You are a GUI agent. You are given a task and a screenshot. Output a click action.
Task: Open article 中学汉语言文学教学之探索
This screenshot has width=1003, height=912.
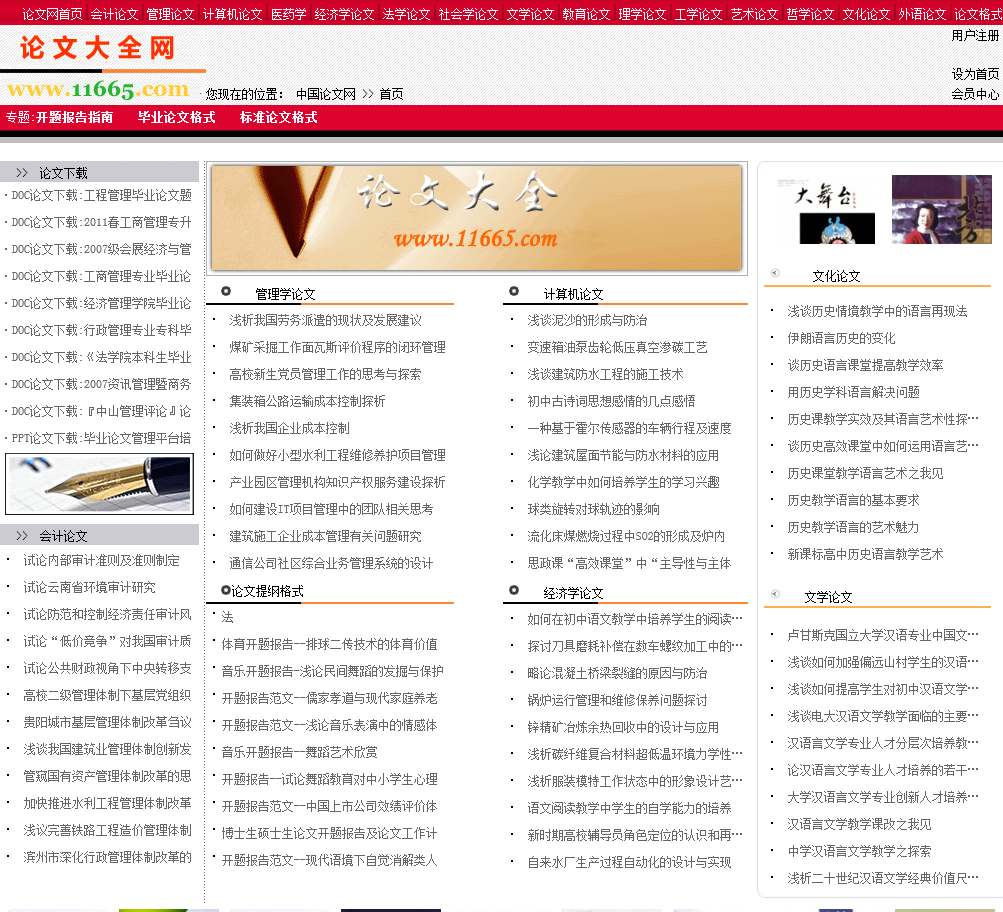click(859, 851)
